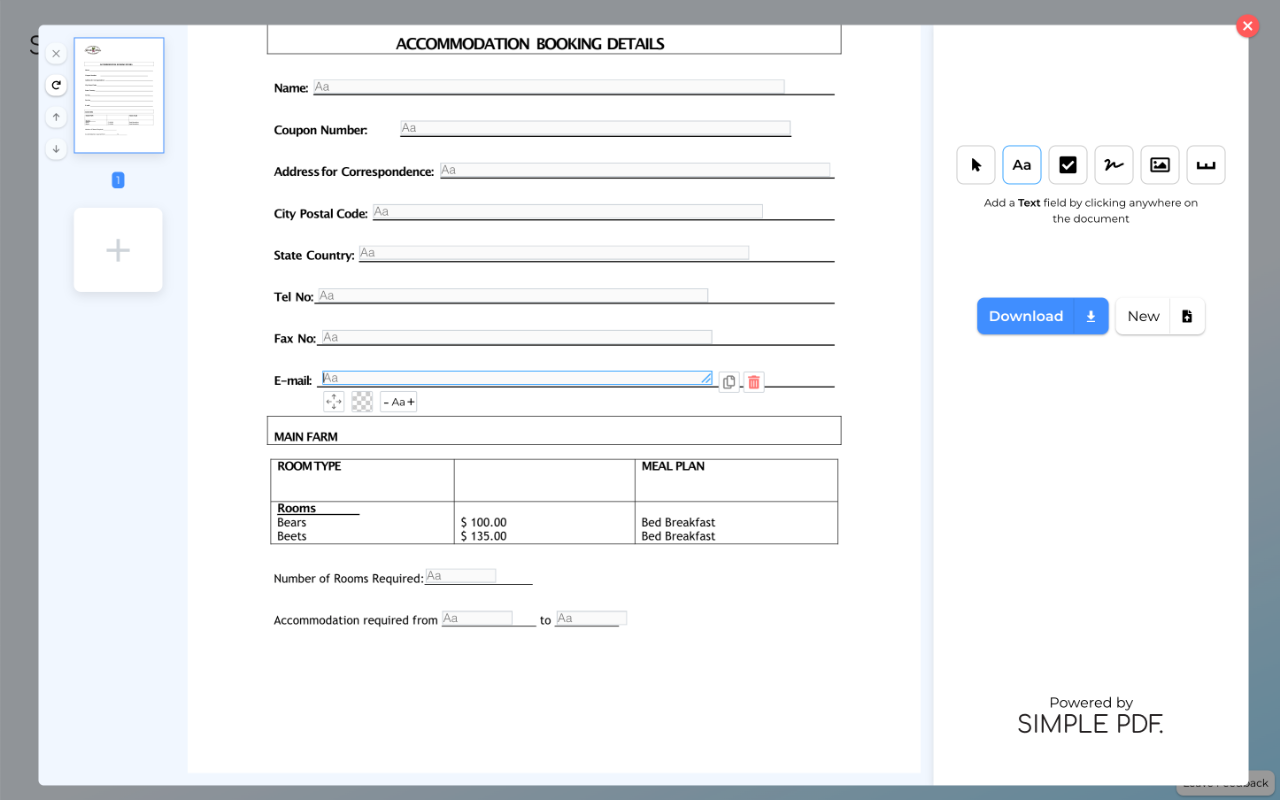This screenshot has height=800, width=1280.
Task: Click "Bed Breakfast" in the Bears row
Action: pyautogui.click(x=678, y=522)
